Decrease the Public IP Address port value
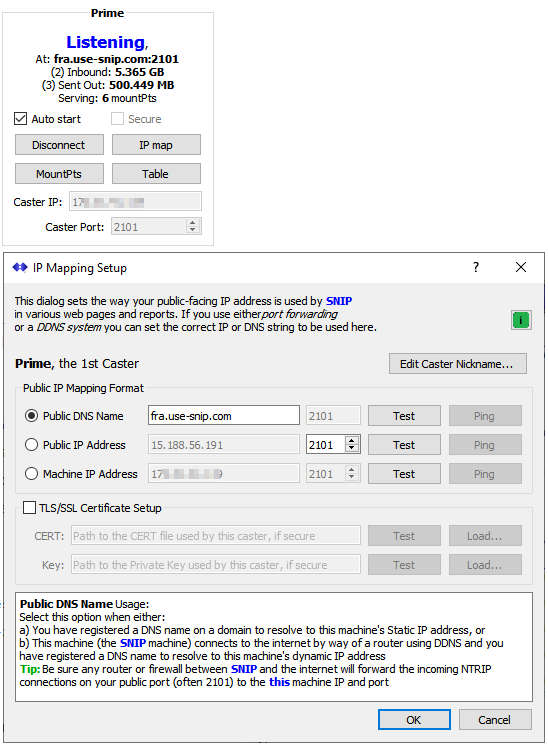This screenshot has width=548, height=746. pos(352,449)
